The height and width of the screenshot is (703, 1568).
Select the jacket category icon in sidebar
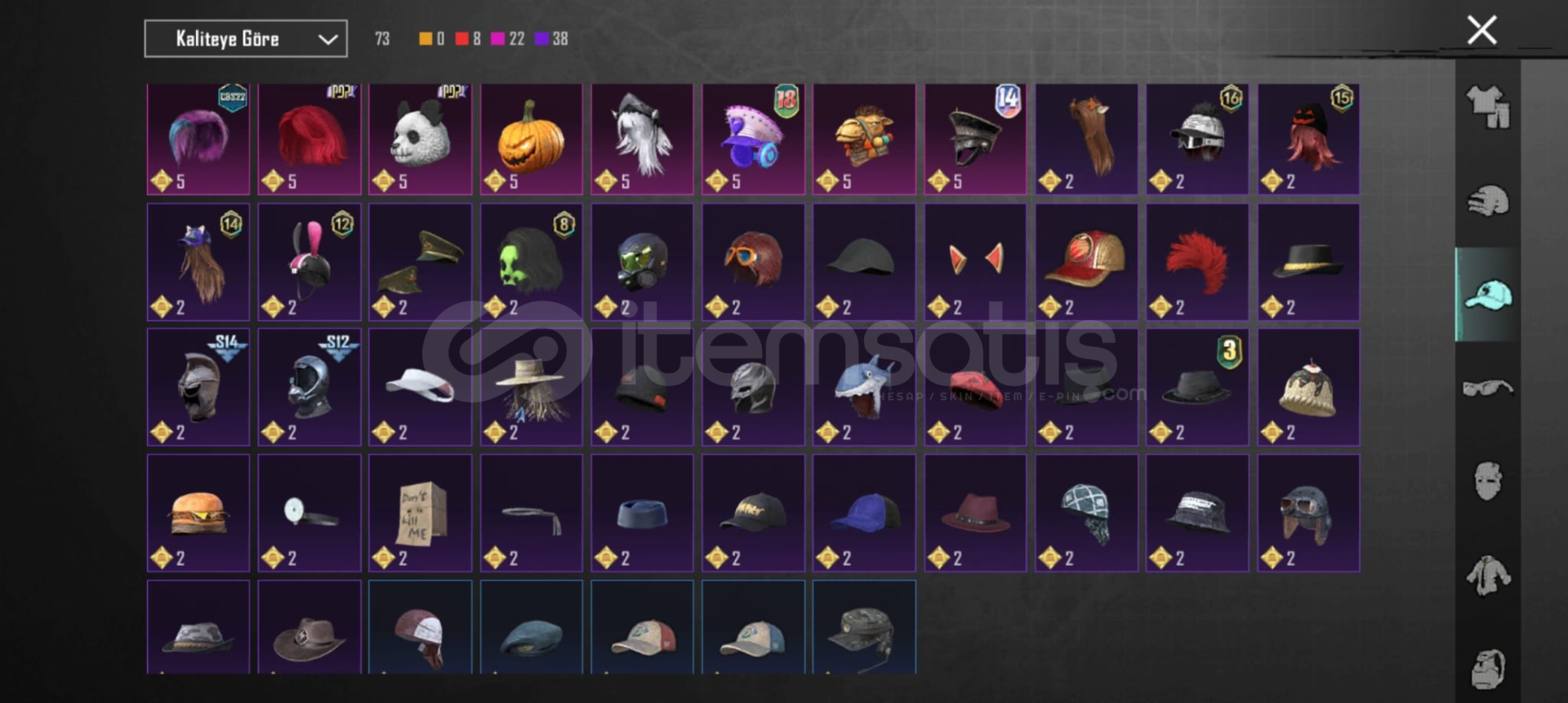[1488, 575]
